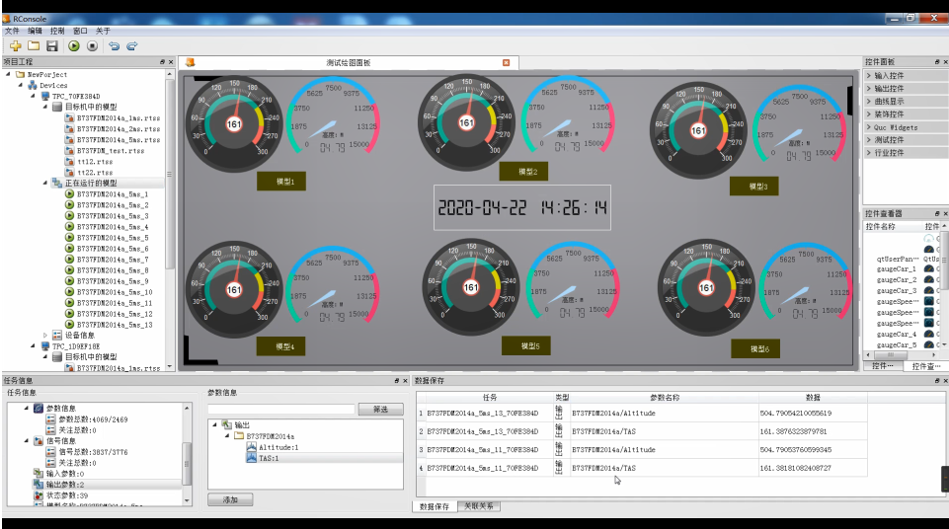Open the 控制 menu
This screenshot has height=529, width=949.
[57, 31]
